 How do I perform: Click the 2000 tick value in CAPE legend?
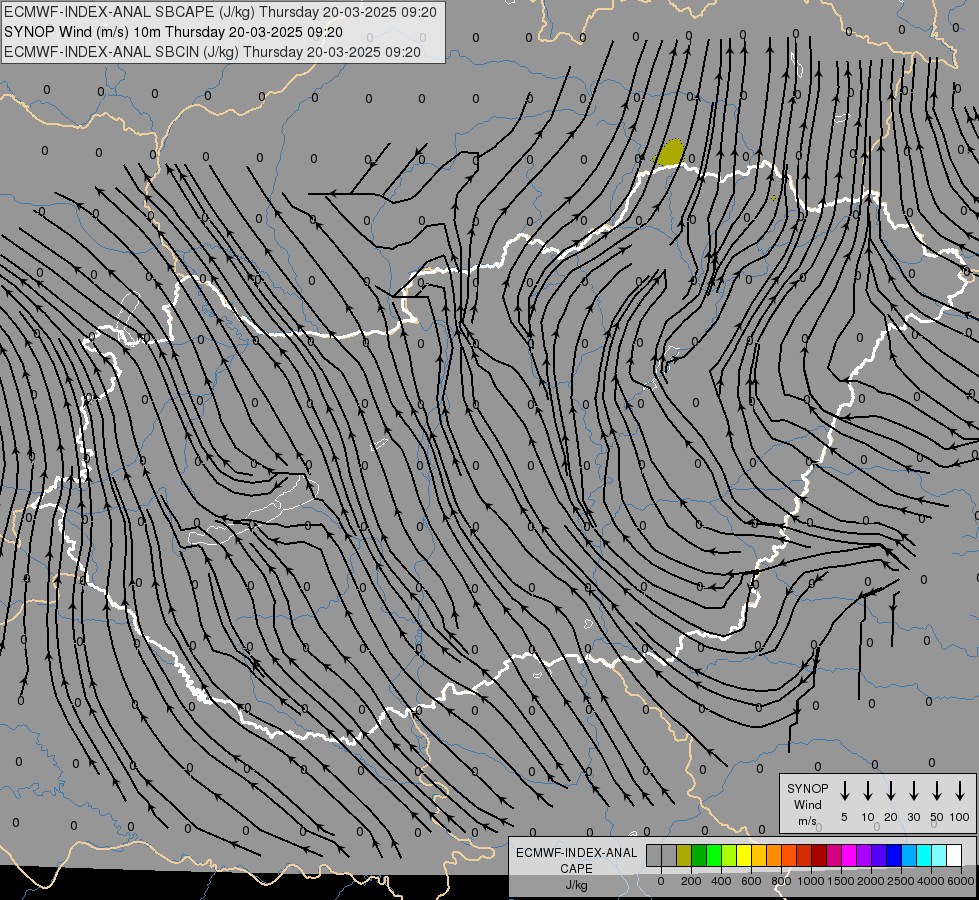pos(871,881)
